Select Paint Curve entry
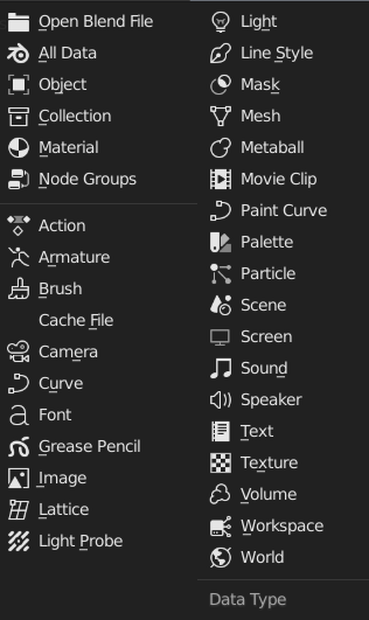The height and width of the screenshot is (620, 369). (283, 210)
